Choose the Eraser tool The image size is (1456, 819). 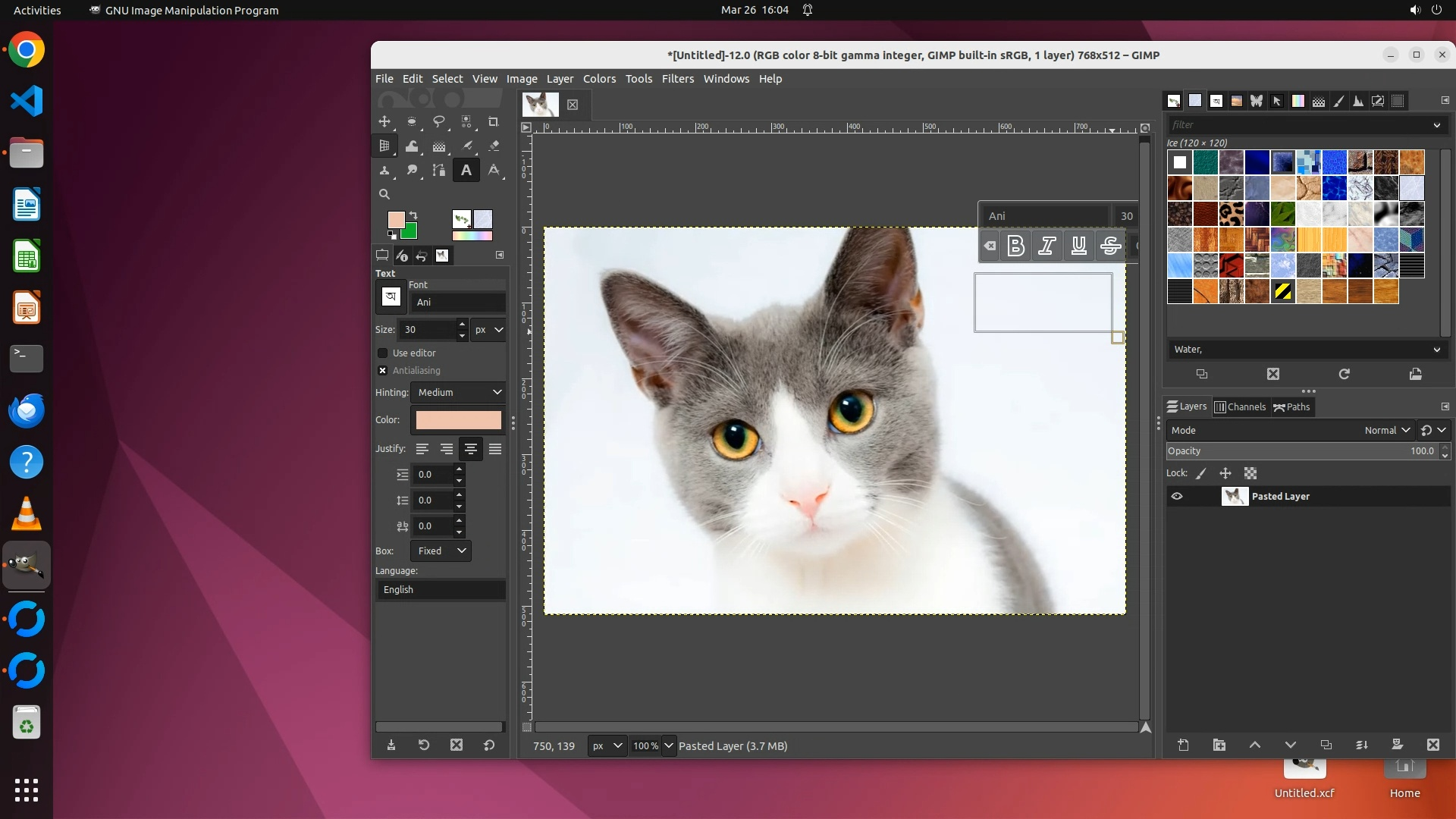tap(494, 146)
